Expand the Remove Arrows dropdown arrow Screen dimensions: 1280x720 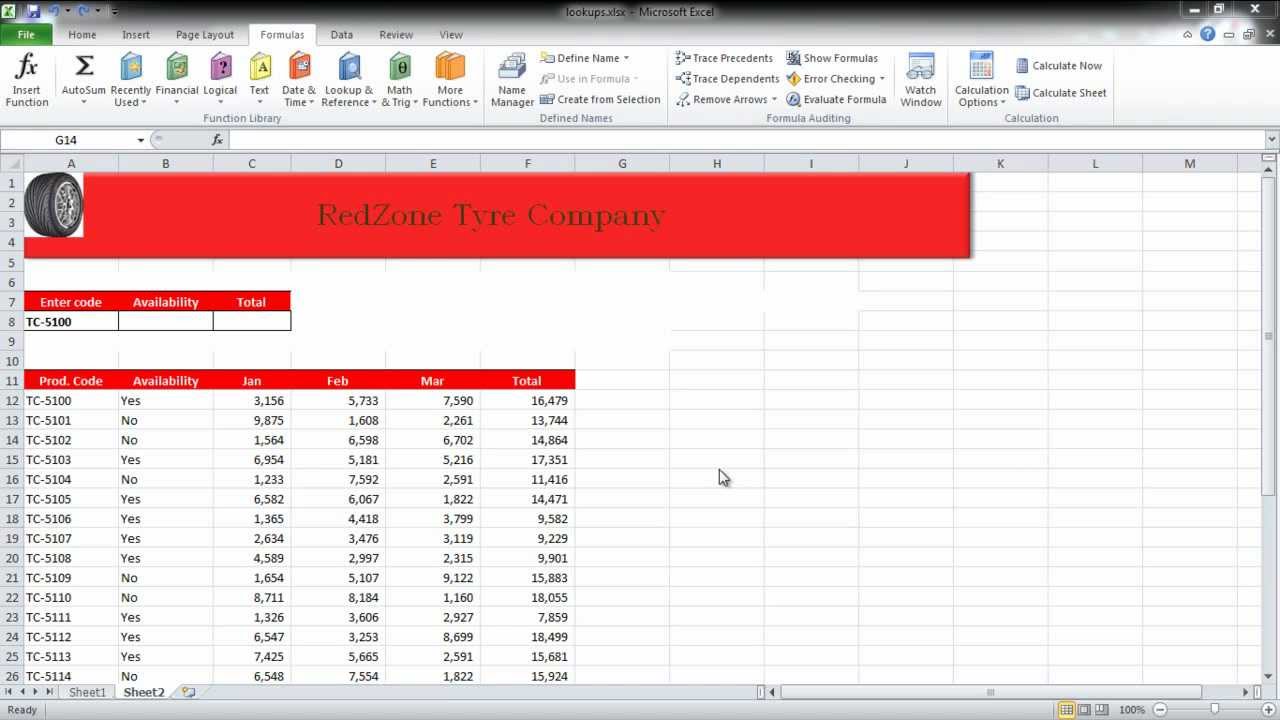(774, 100)
